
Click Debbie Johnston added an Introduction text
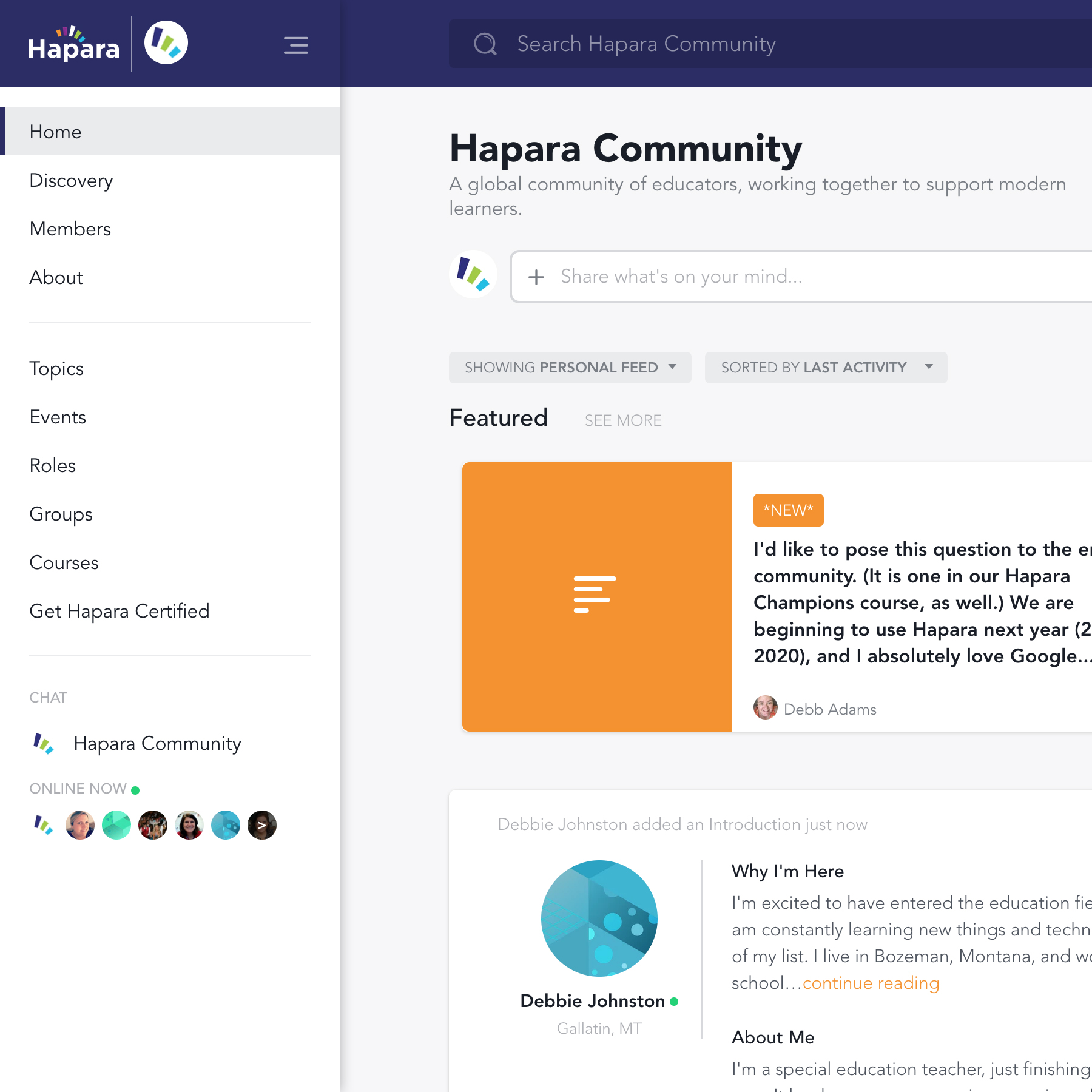[x=682, y=824]
